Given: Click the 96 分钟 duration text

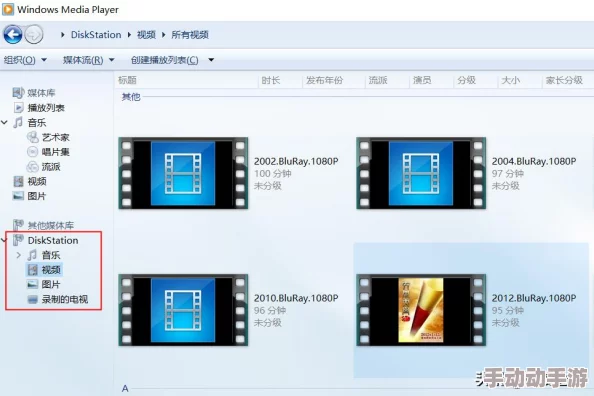Looking at the screenshot, I should tap(270, 310).
